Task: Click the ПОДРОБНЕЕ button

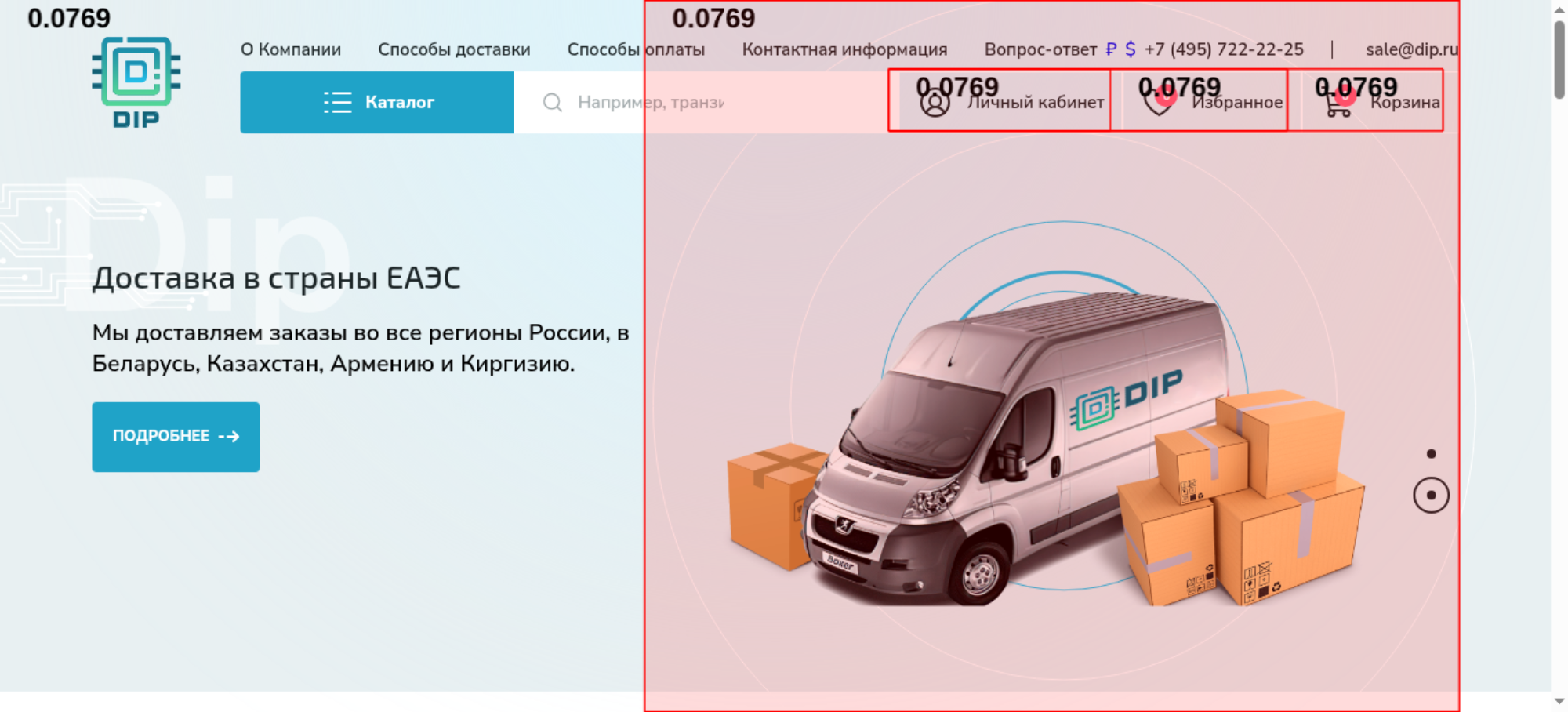Action: coord(176,437)
